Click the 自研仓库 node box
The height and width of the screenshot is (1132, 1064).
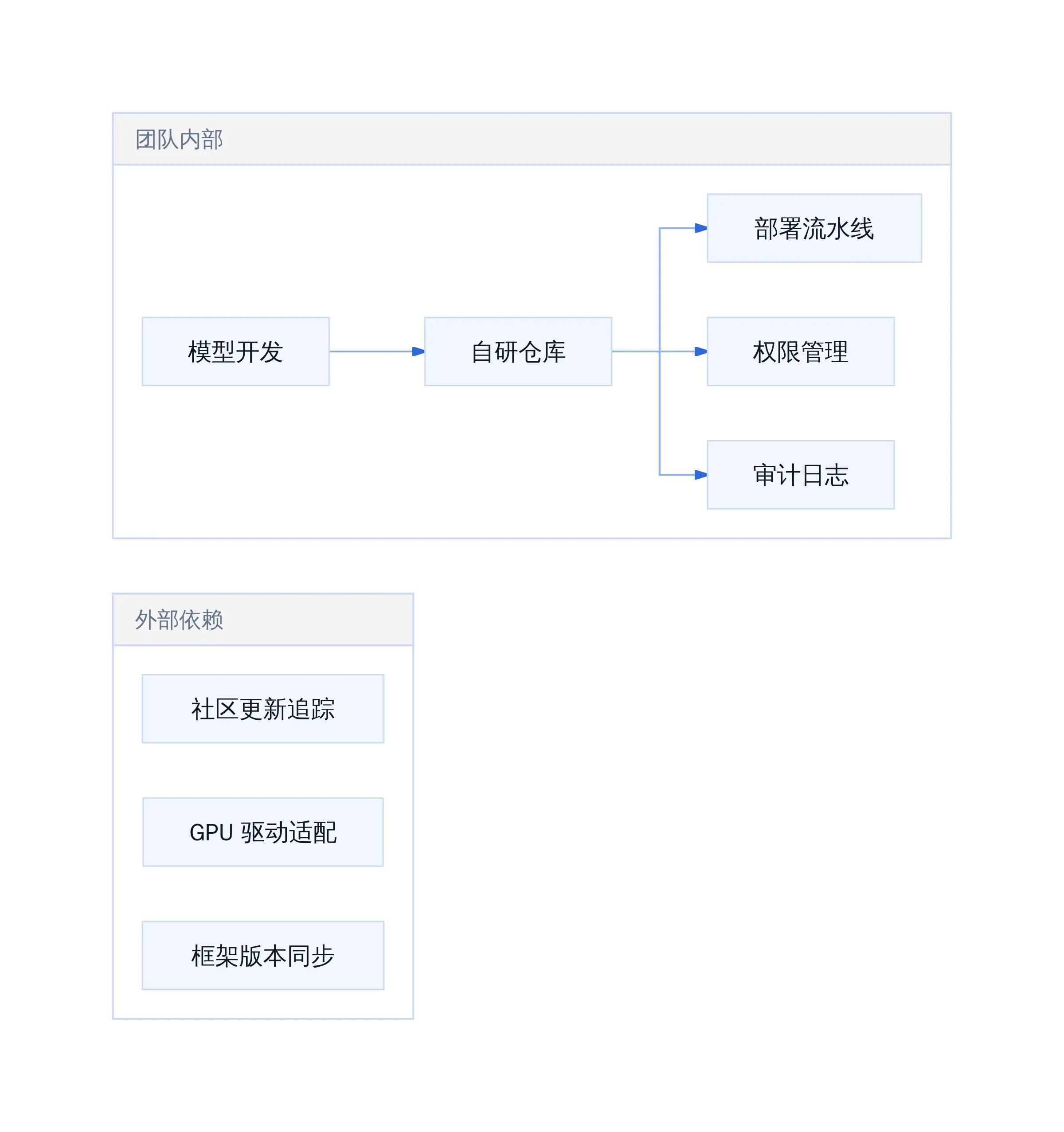518,351
